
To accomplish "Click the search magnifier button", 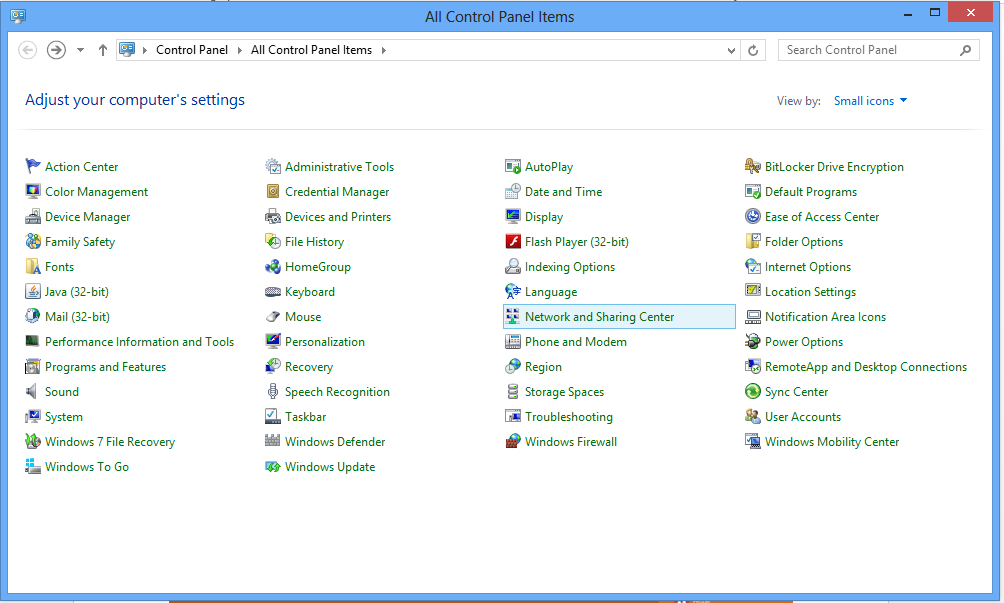I will (966, 50).
